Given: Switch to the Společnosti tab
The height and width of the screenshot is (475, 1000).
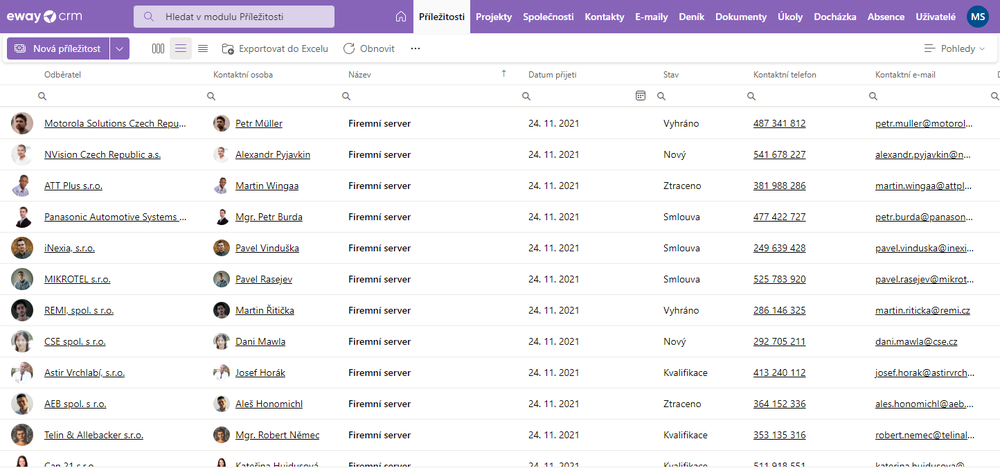Looking at the screenshot, I should click(x=548, y=17).
